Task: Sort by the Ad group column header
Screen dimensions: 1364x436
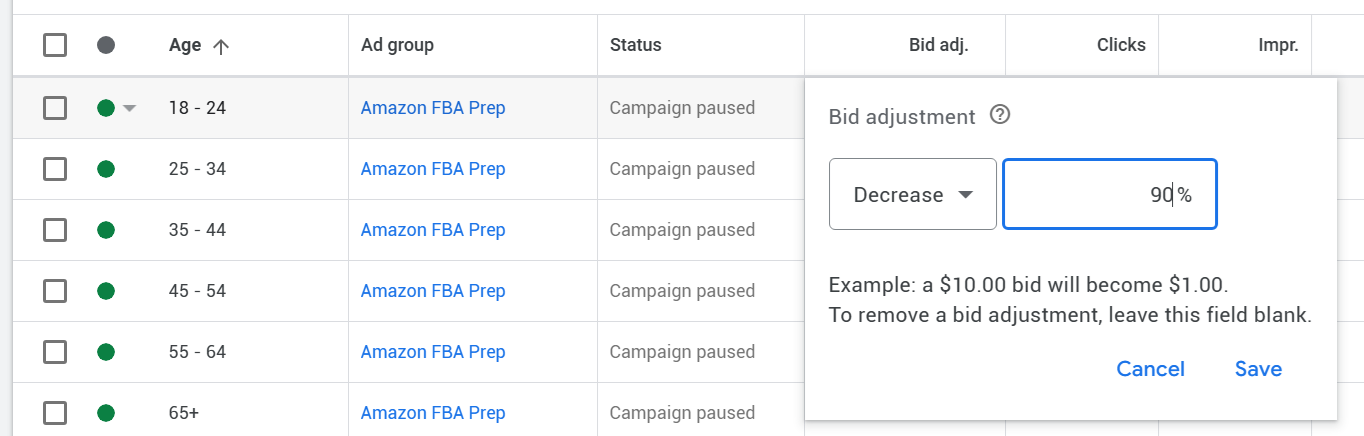Action: coord(397,45)
